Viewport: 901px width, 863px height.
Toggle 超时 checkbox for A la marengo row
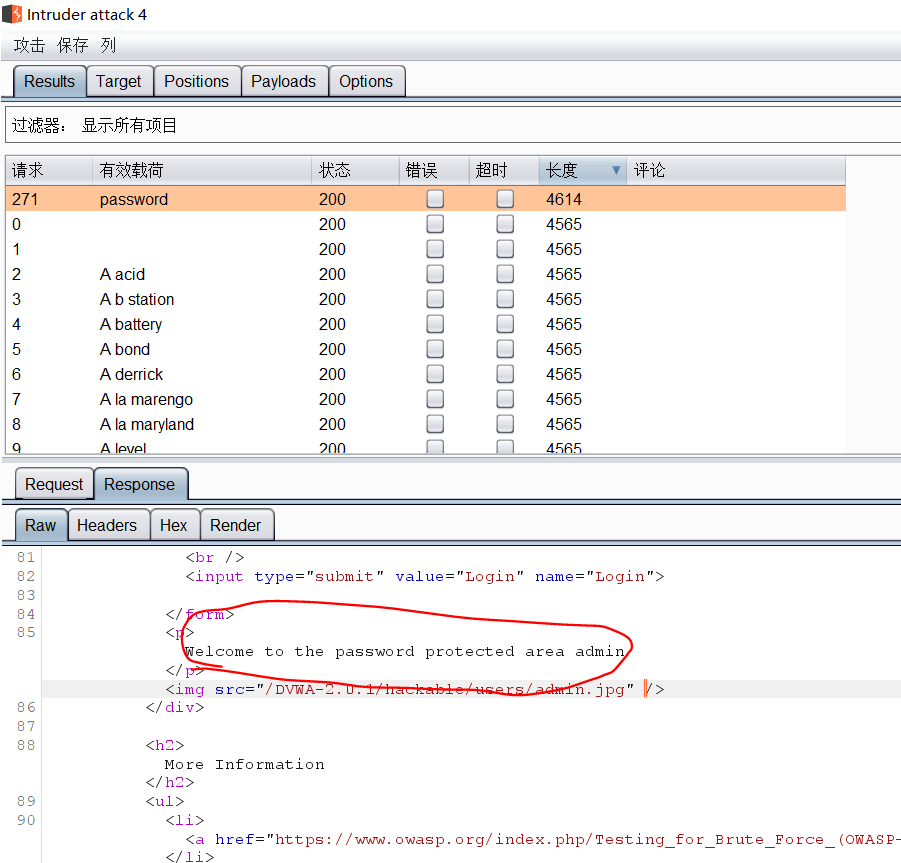pos(505,399)
